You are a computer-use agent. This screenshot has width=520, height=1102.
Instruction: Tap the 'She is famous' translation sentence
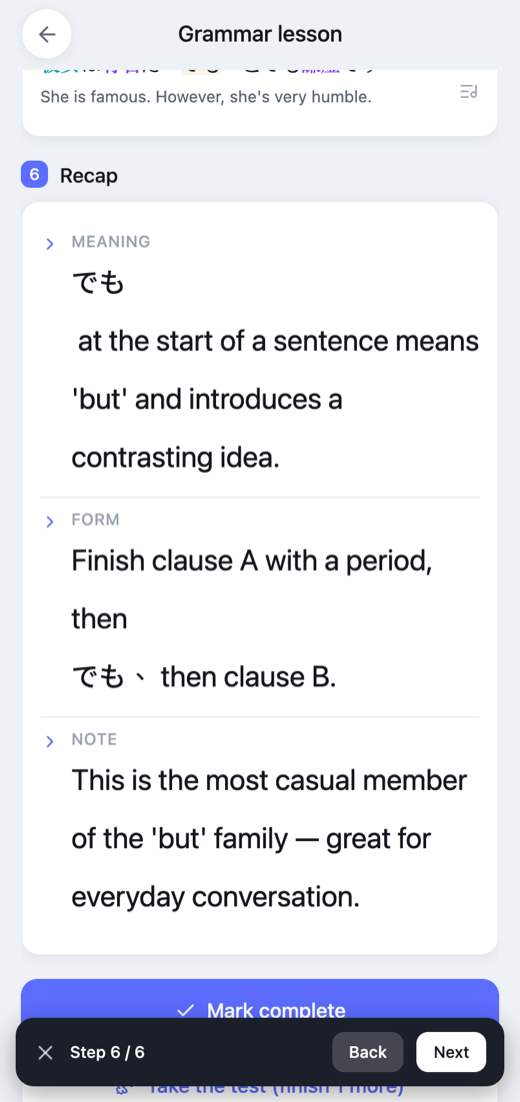pyautogui.click(x=206, y=96)
